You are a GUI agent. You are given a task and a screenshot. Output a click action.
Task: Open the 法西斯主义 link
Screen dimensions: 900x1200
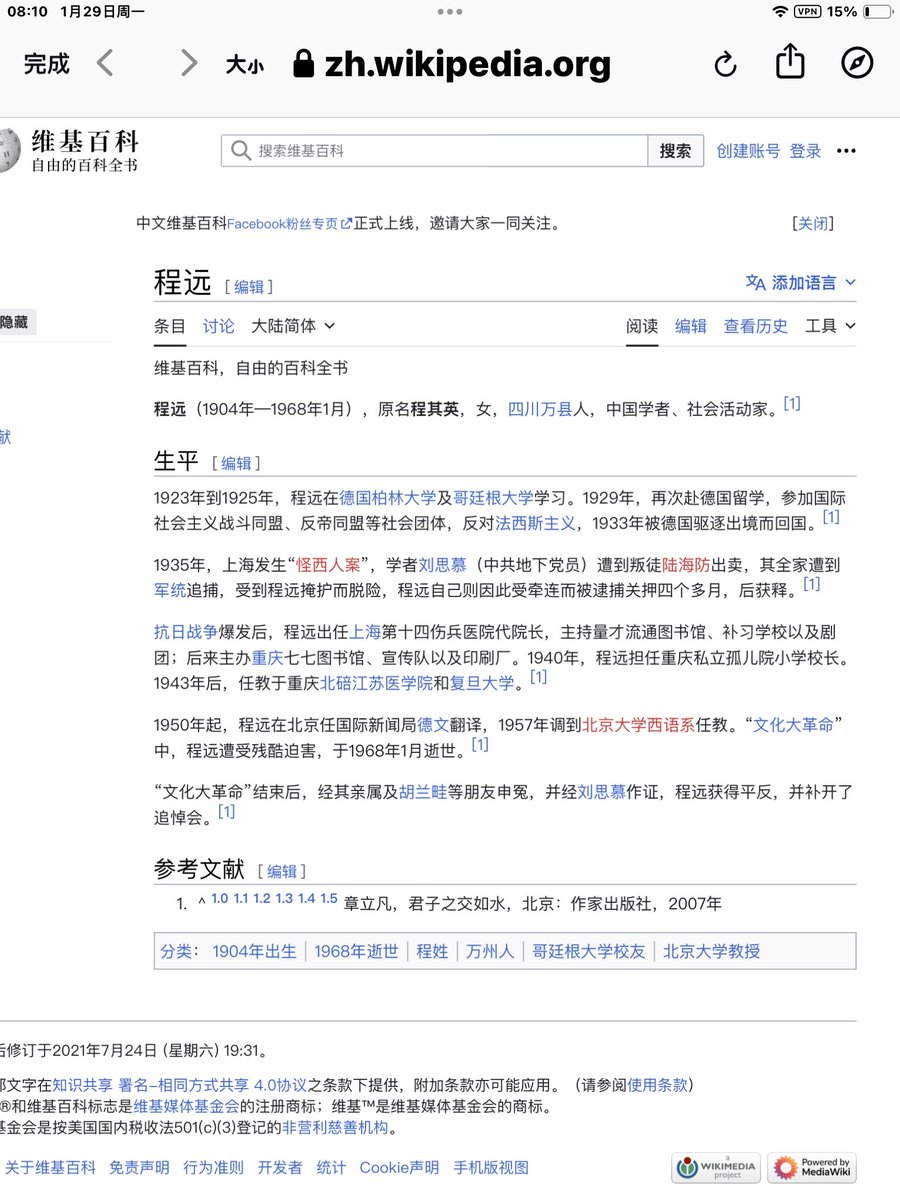(535, 522)
